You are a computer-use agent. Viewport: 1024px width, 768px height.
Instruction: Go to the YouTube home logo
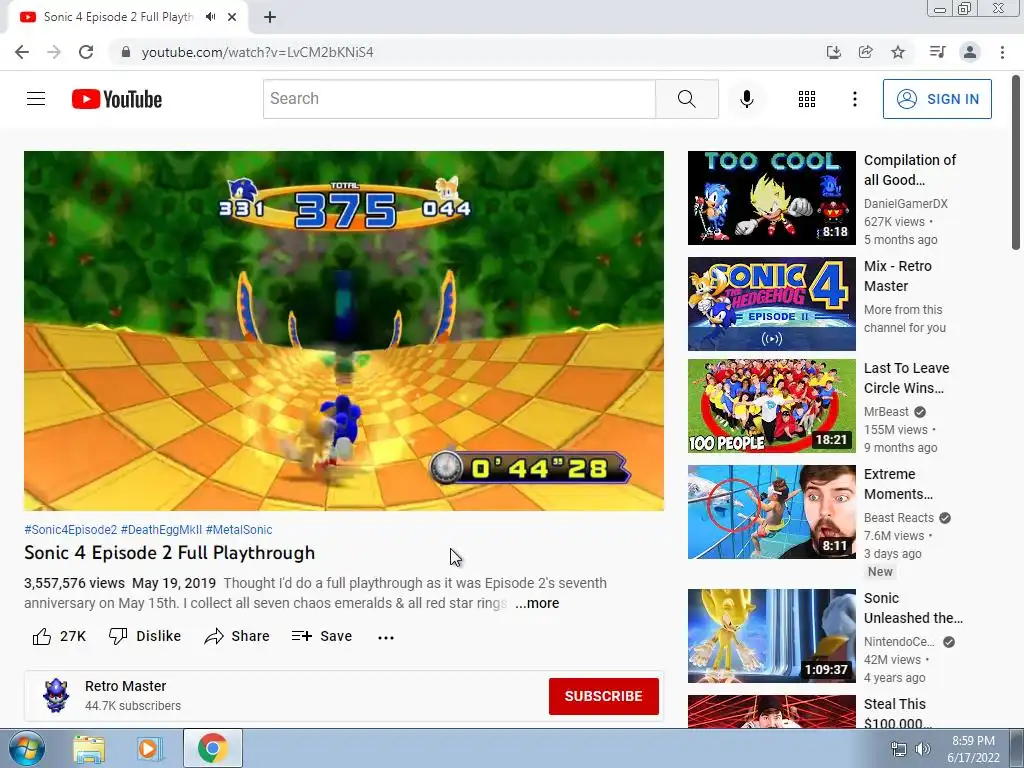click(117, 99)
